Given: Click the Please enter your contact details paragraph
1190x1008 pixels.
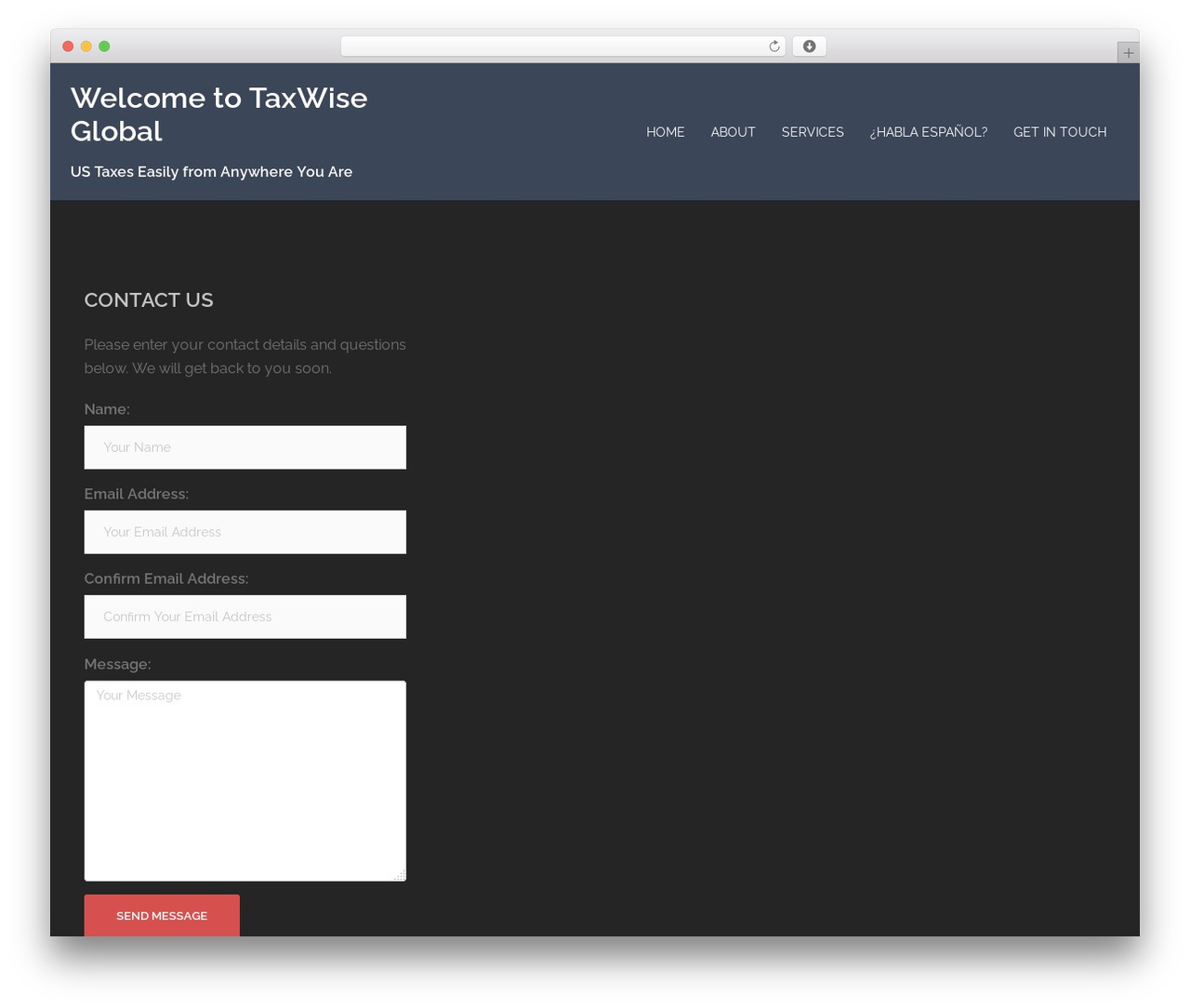Looking at the screenshot, I should click(245, 356).
